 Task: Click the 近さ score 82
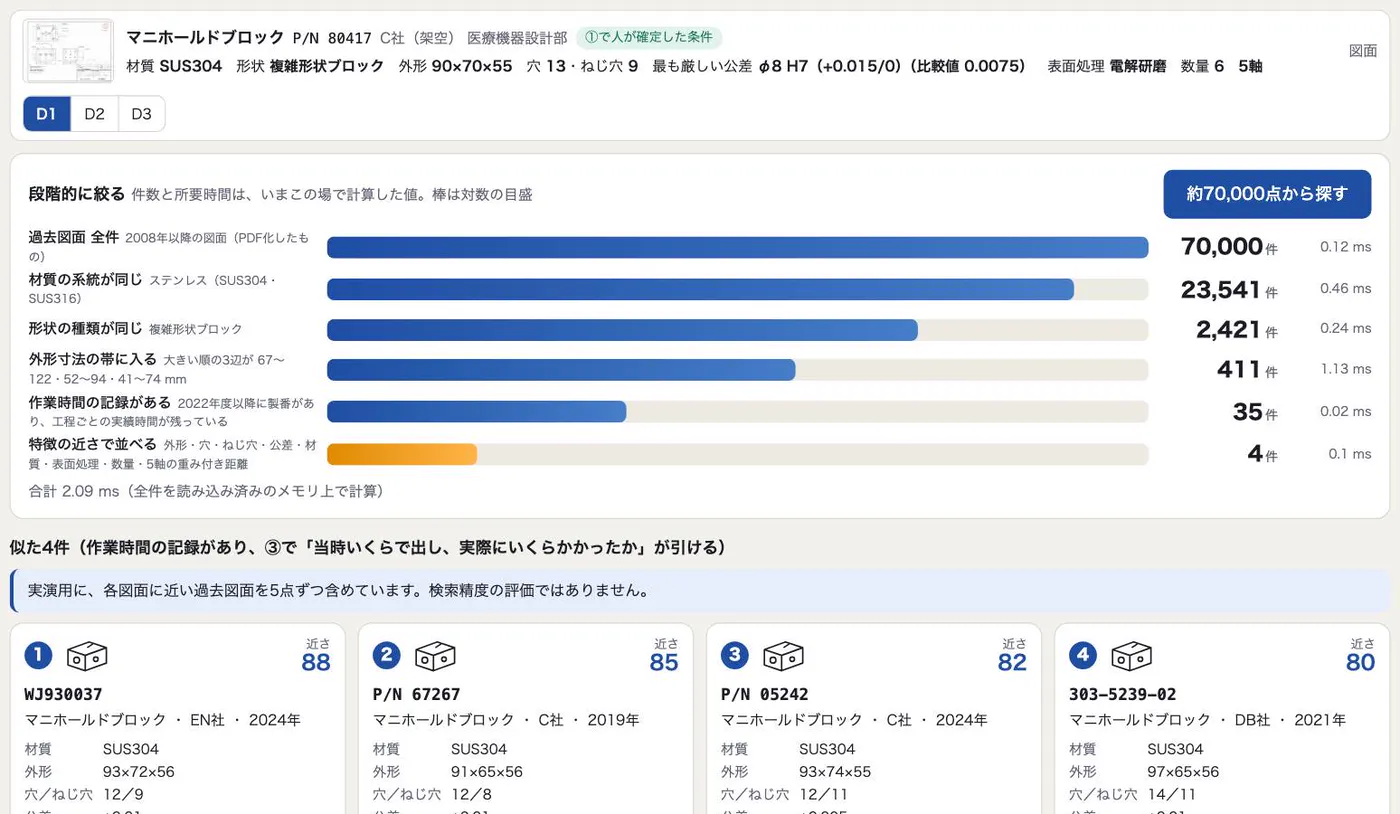click(x=1012, y=662)
